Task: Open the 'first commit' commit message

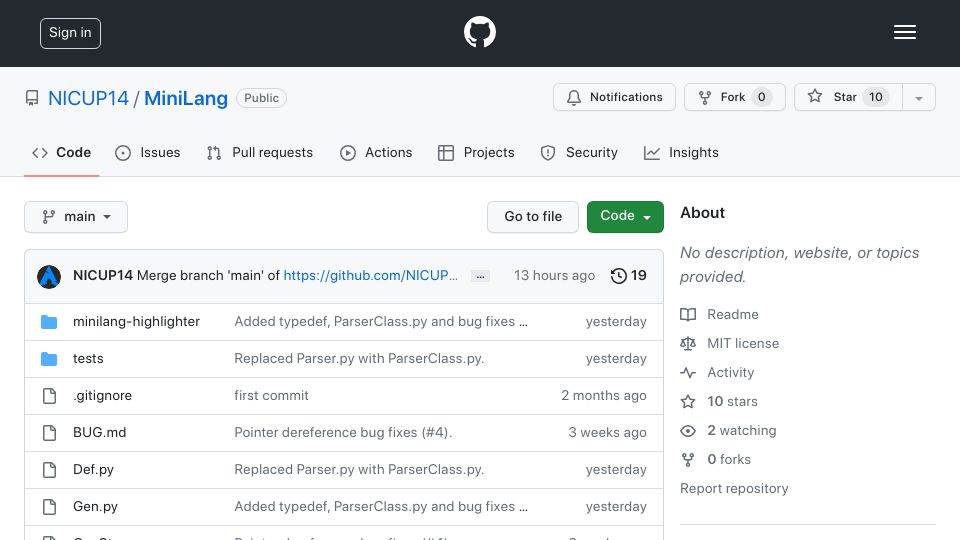Action: [271, 396]
